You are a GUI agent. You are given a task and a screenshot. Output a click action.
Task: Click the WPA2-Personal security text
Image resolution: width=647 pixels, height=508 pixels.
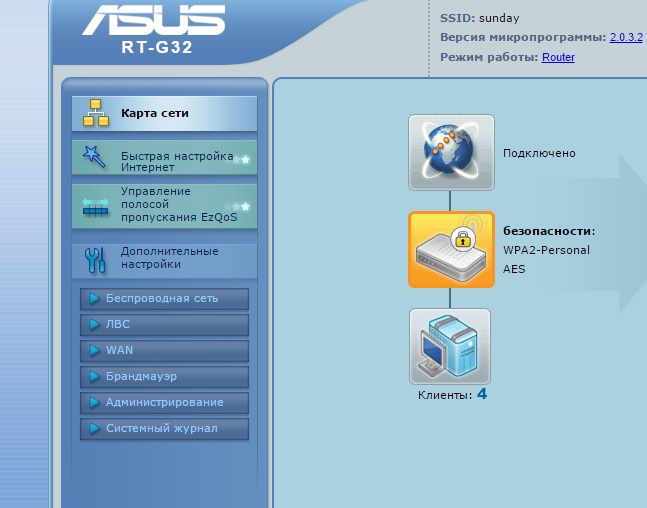tap(546, 250)
